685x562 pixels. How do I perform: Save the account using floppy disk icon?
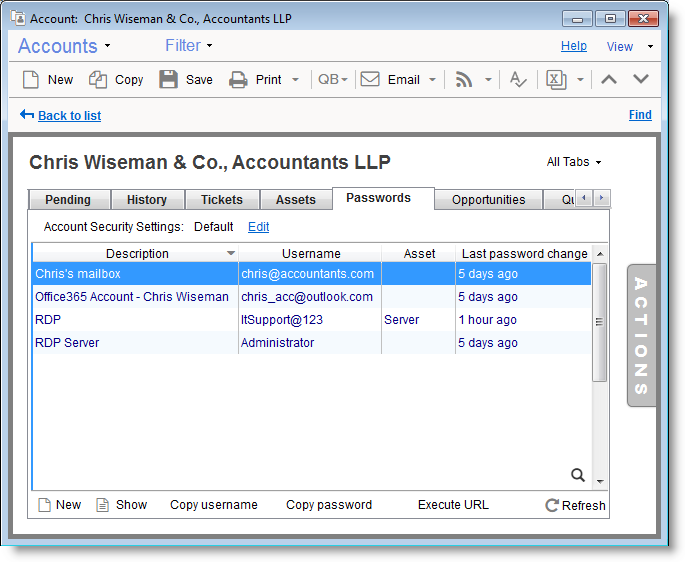point(168,80)
